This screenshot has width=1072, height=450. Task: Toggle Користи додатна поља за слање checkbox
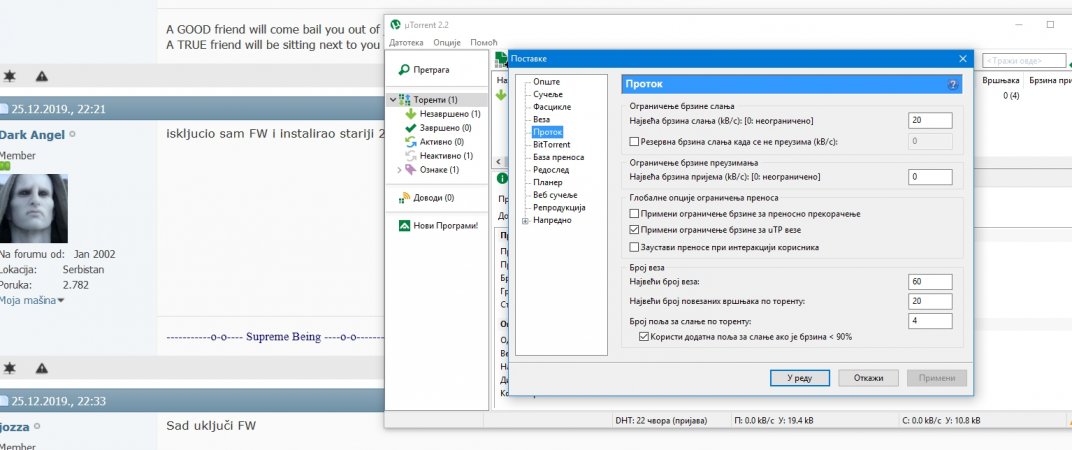[644, 336]
